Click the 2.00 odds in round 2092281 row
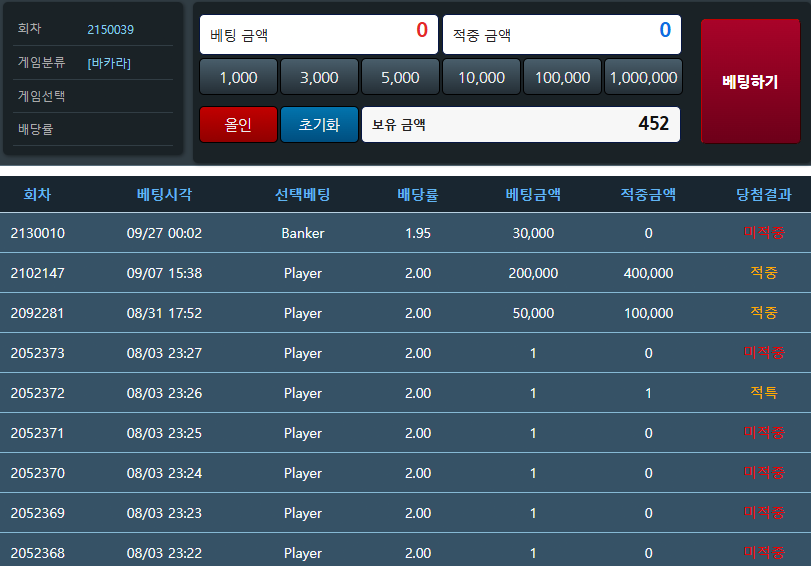 pyautogui.click(x=418, y=313)
